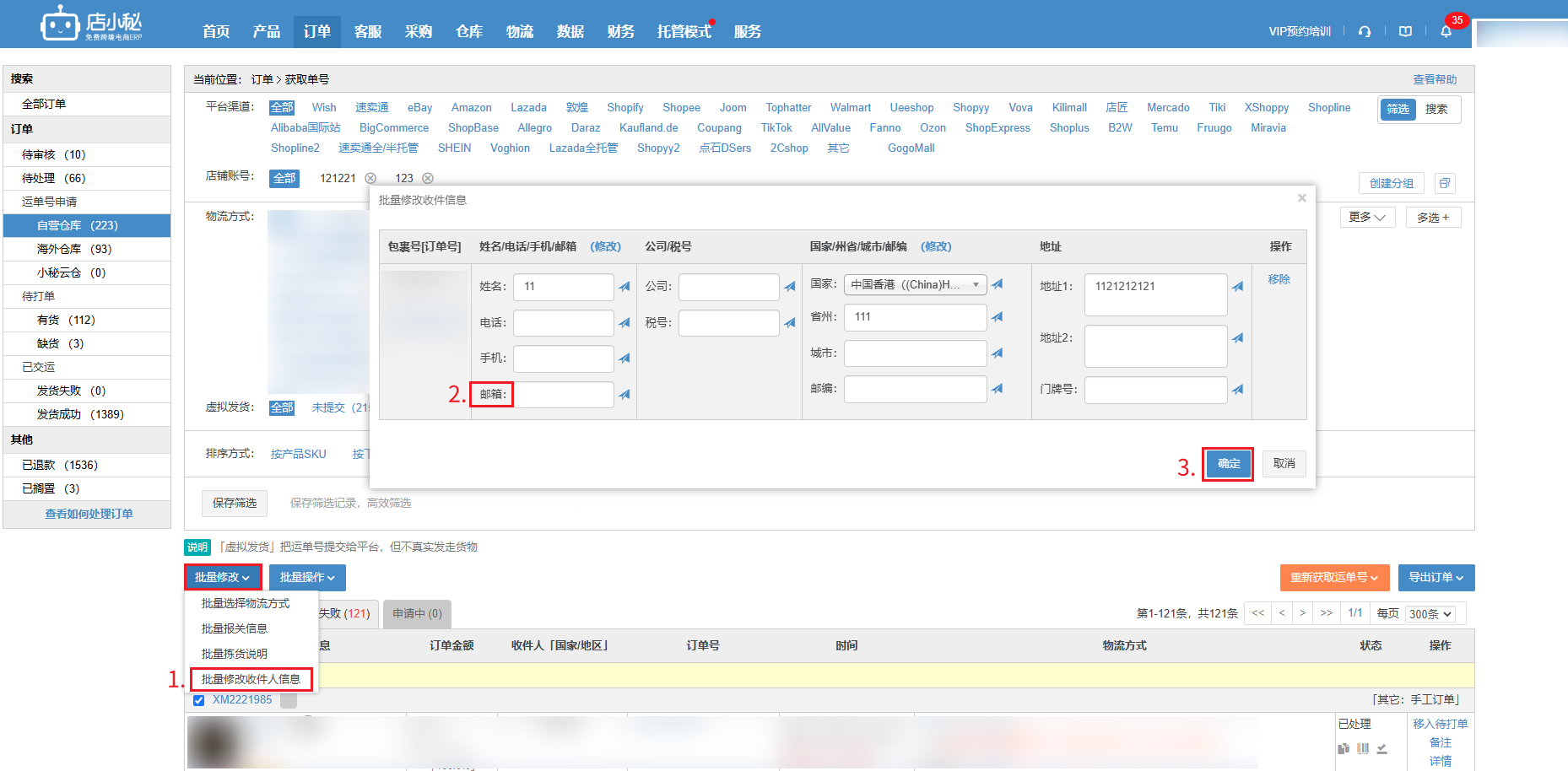This screenshot has height=771, width=1568.
Task: Click the paper-plane icon beside 电话 field
Action: pyautogui.click(x=624, y=323)
